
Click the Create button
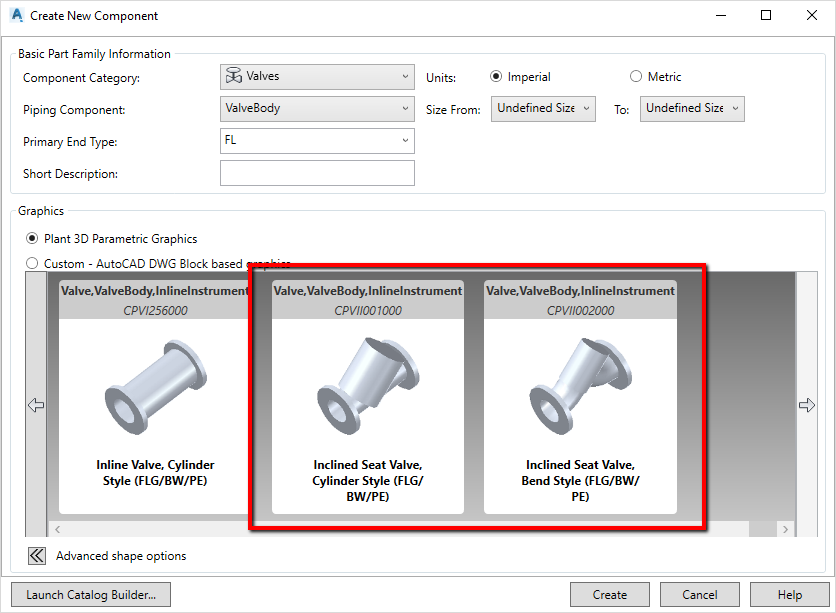610,594
